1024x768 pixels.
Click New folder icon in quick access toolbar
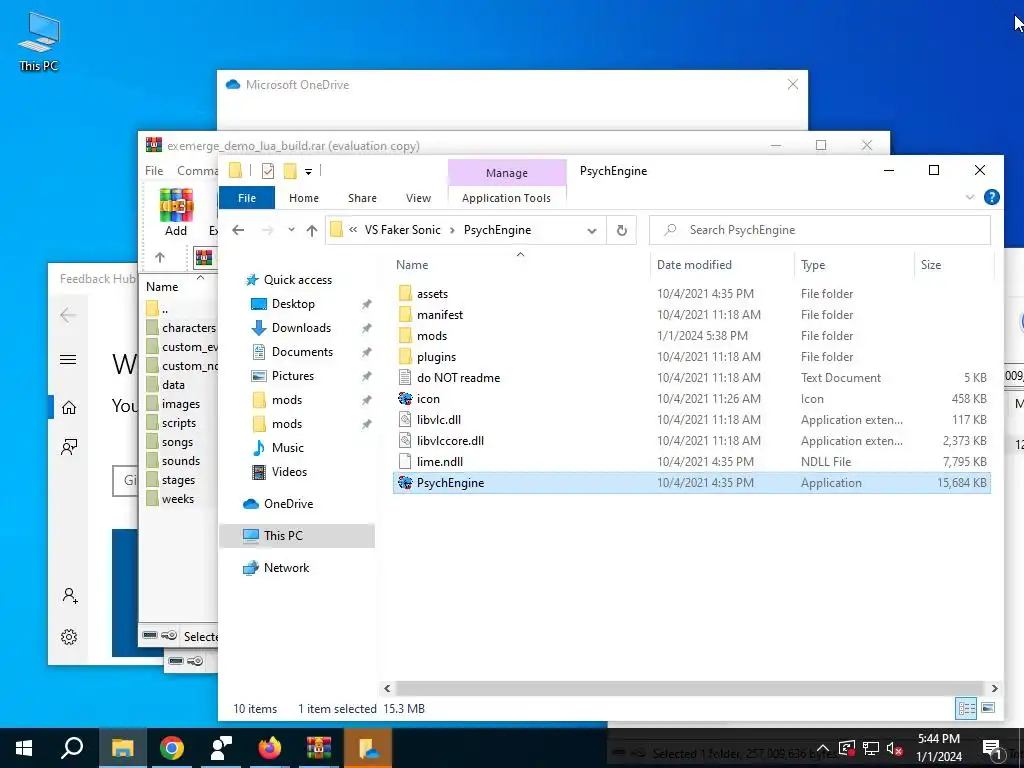point(290,171)
